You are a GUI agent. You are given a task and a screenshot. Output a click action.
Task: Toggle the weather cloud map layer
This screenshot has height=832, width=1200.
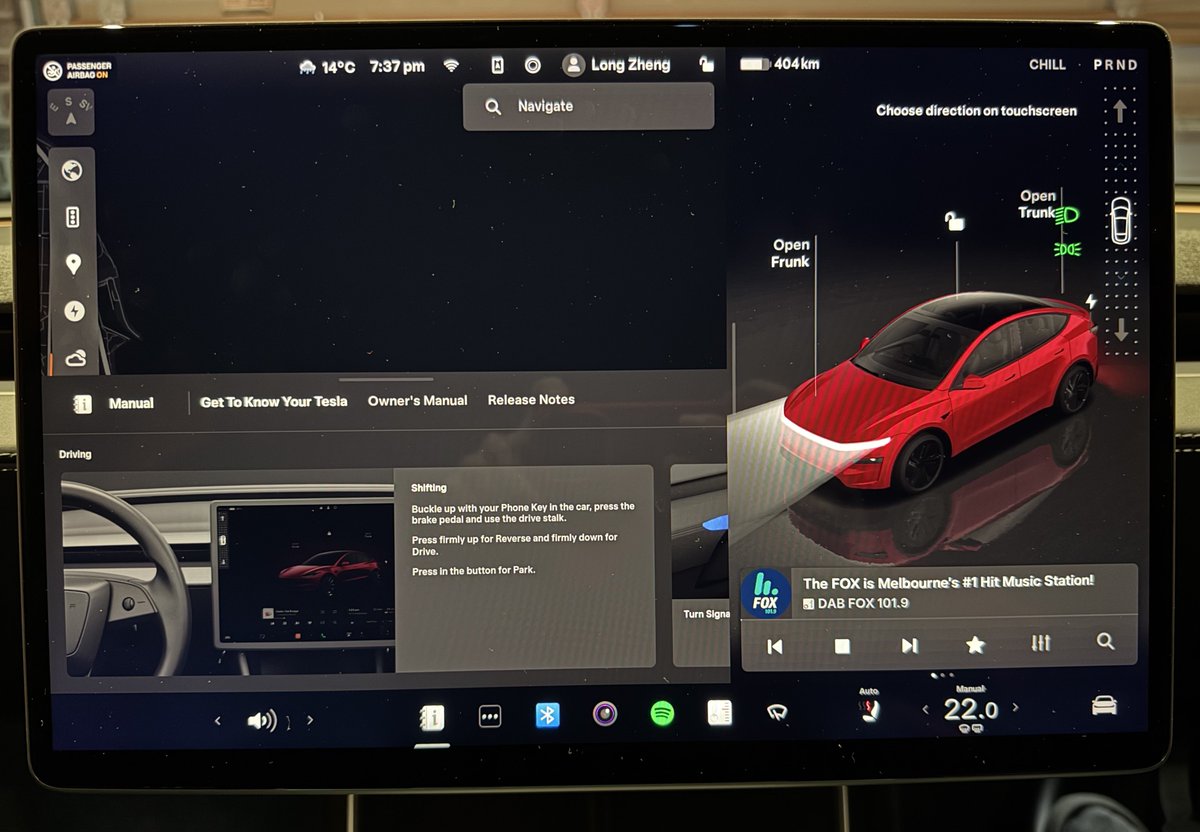[x=74, y=358]
